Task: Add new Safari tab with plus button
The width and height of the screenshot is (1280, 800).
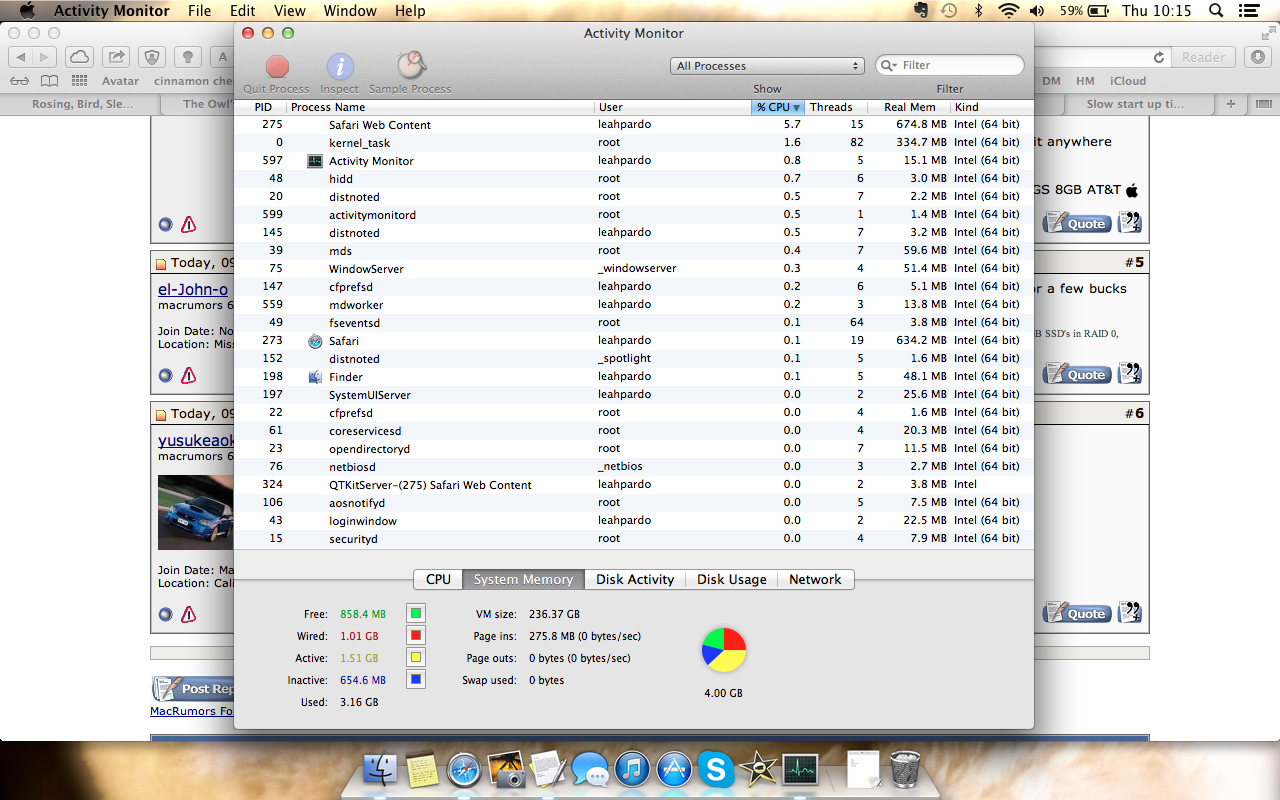Action: pos(1231,104)
